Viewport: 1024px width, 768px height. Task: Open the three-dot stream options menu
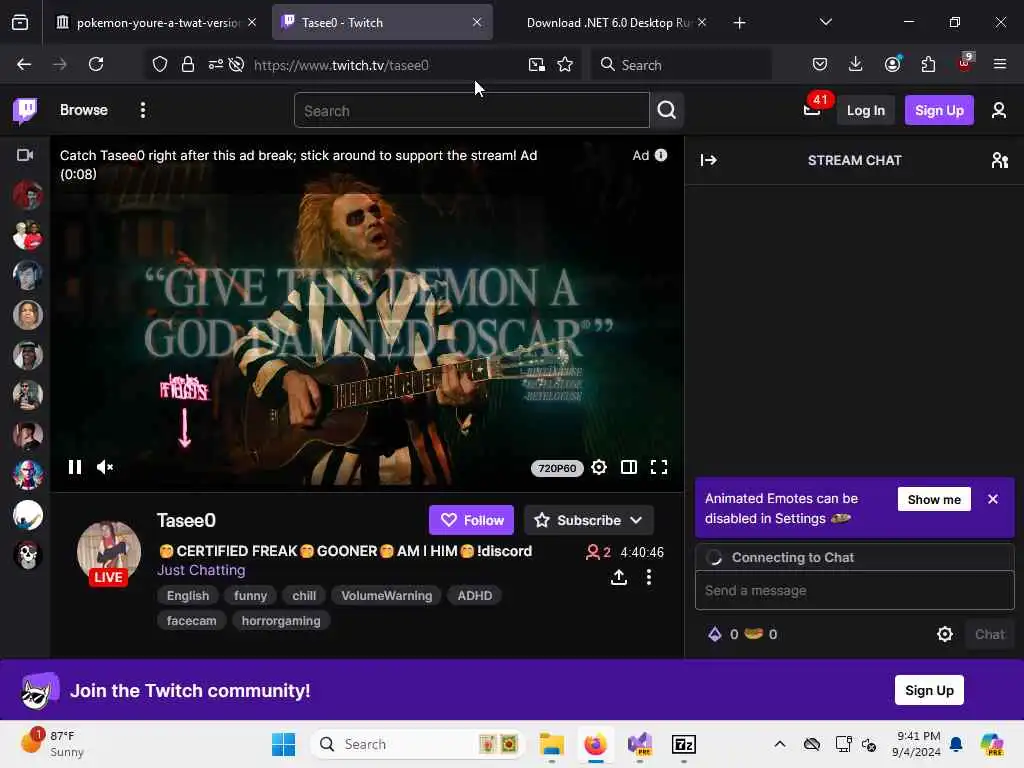tap(648, 577)
